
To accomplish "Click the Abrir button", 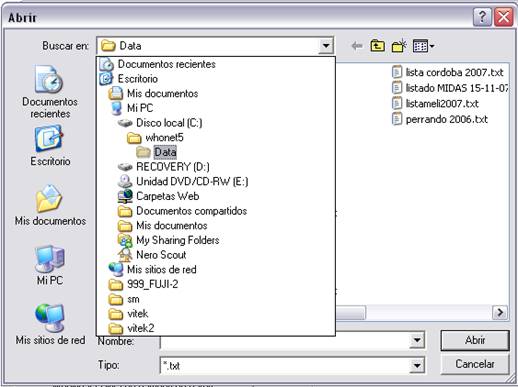I will tap(475, 340).
